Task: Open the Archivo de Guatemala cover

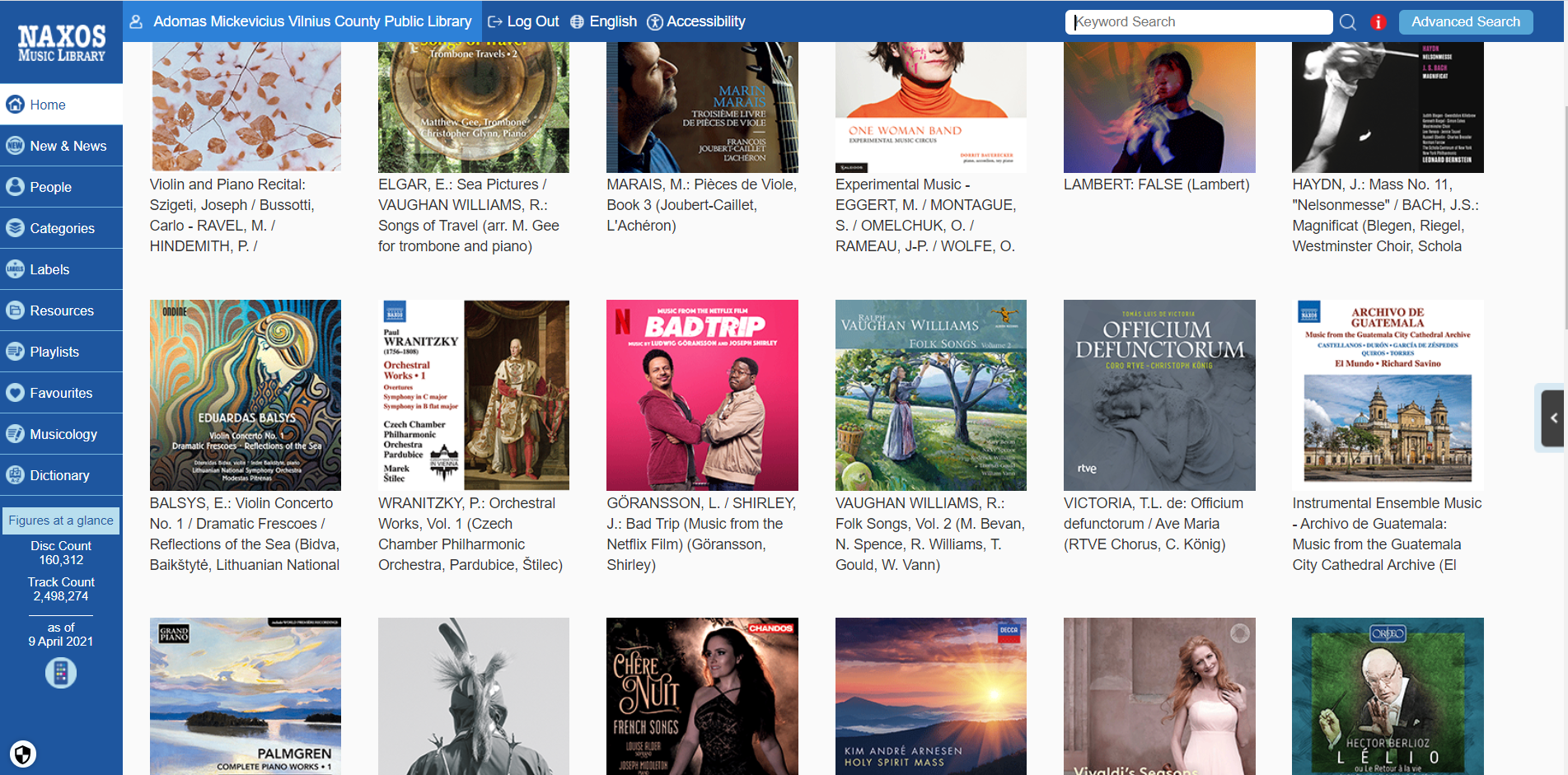Action: (x=1388, y=395)
